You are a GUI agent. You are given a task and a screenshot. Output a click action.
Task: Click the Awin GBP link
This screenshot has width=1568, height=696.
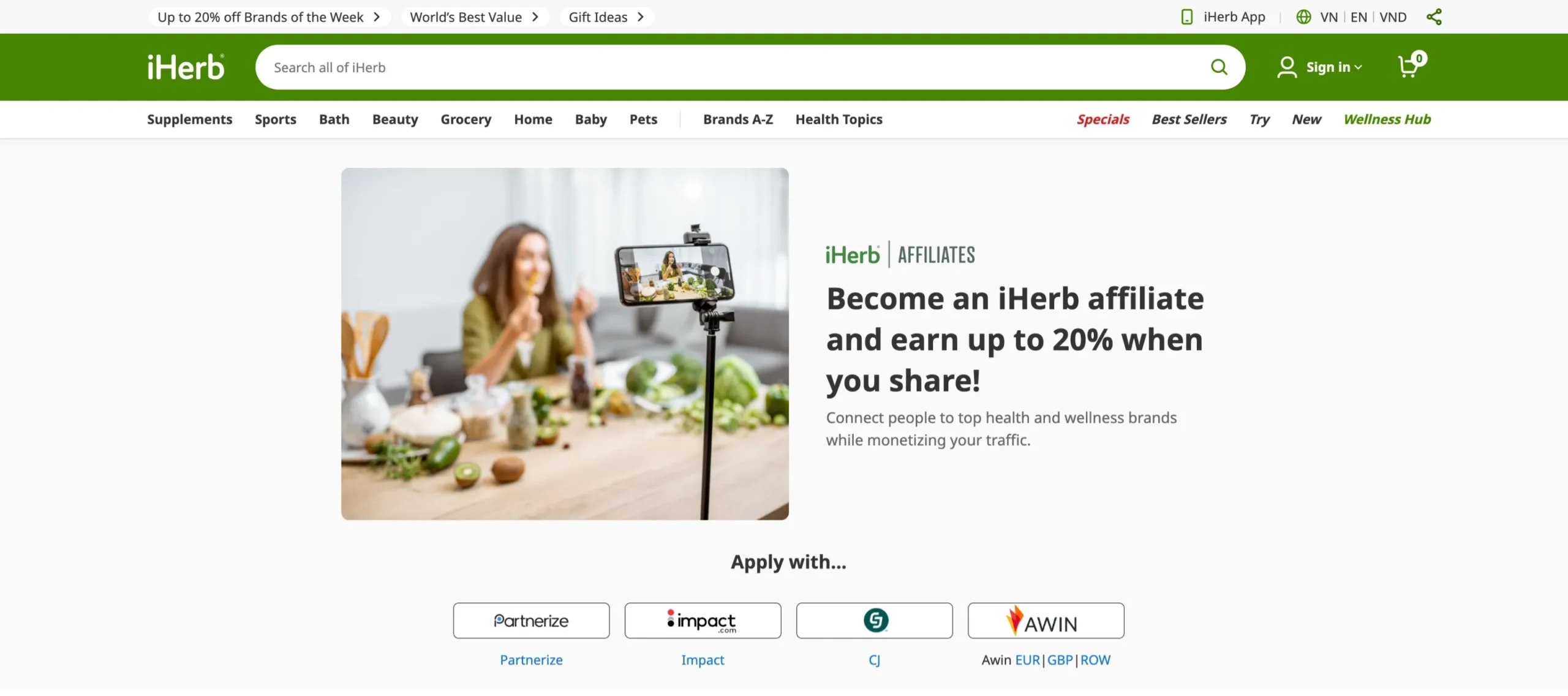pyautogui.click(x=1060, y=660)
